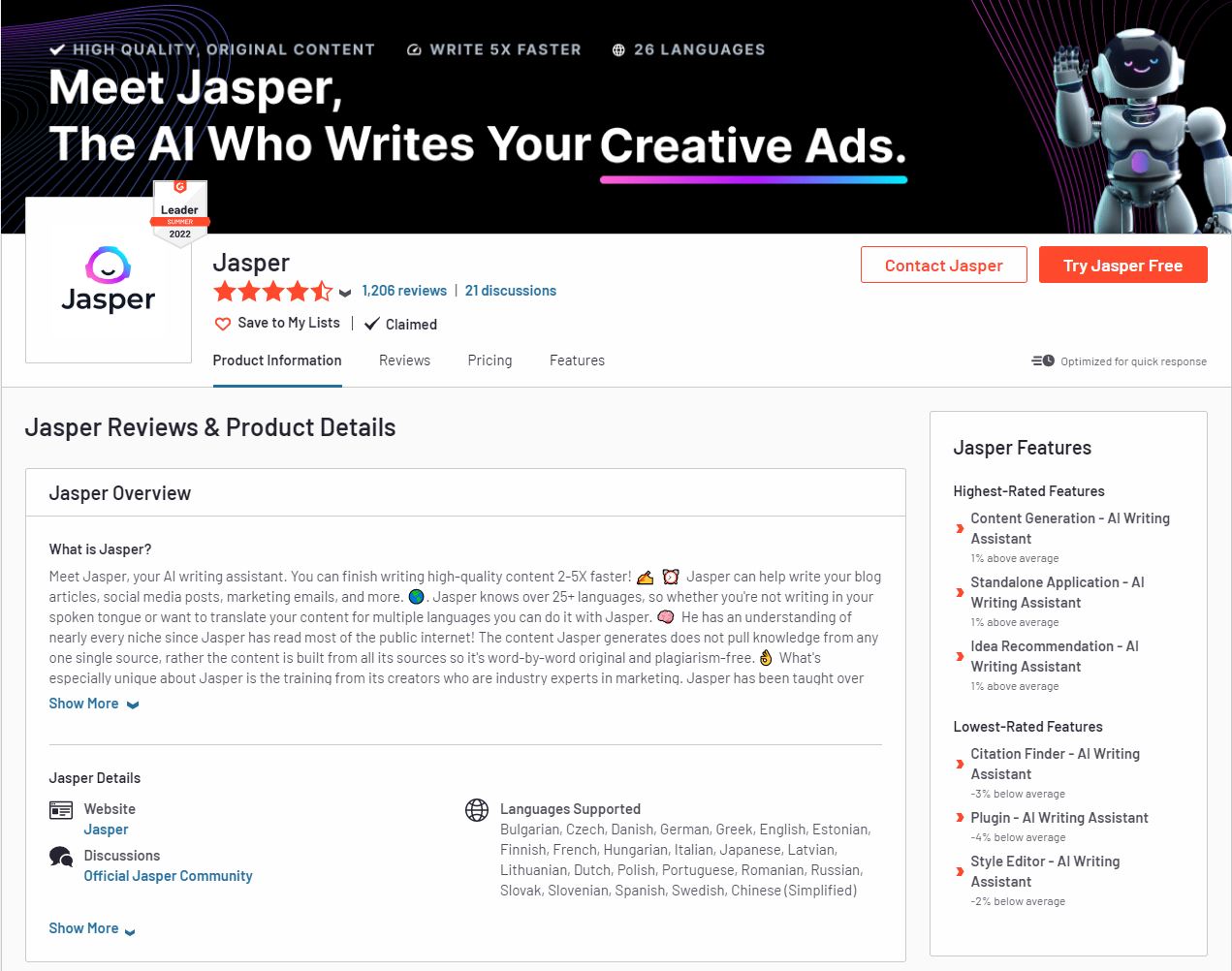Viewport: 1232px width, 971px height.
Task: Expand Show More under Jasper Details
Action: [x=92, y=928]
